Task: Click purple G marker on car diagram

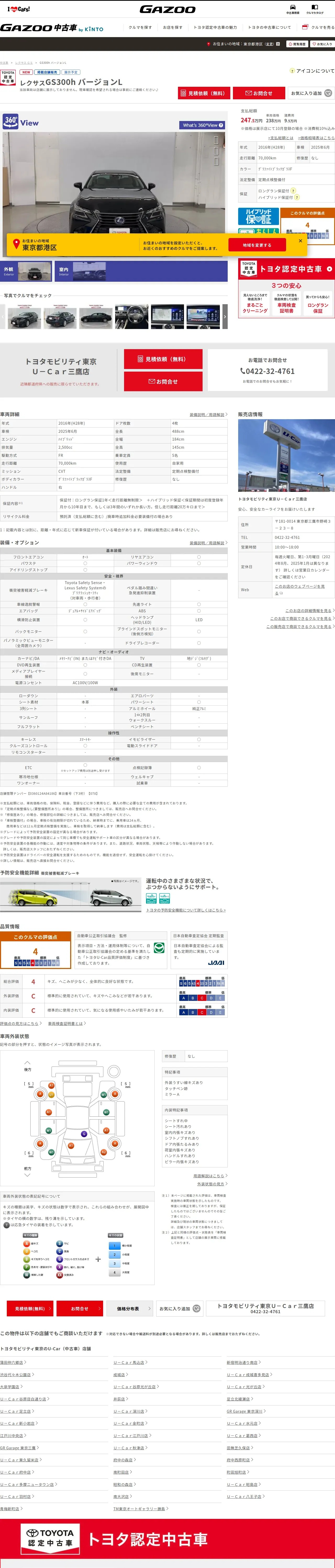Action: (84, 1134)
